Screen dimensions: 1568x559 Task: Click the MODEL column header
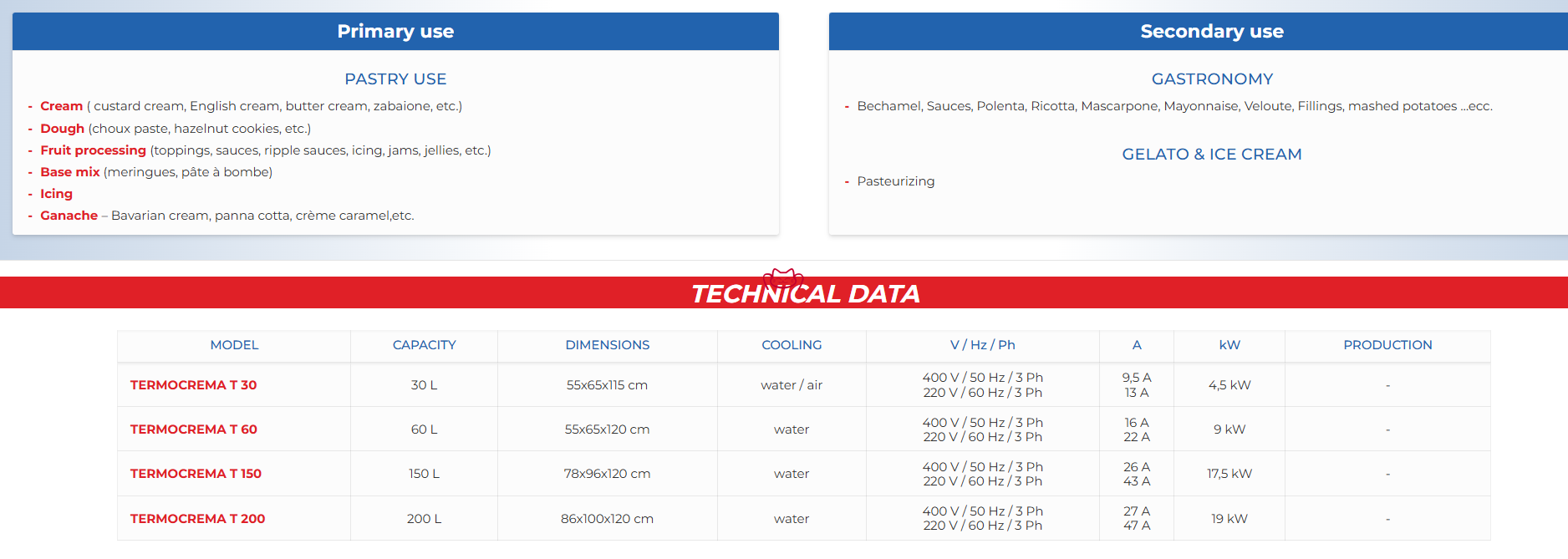pos(234,345)
